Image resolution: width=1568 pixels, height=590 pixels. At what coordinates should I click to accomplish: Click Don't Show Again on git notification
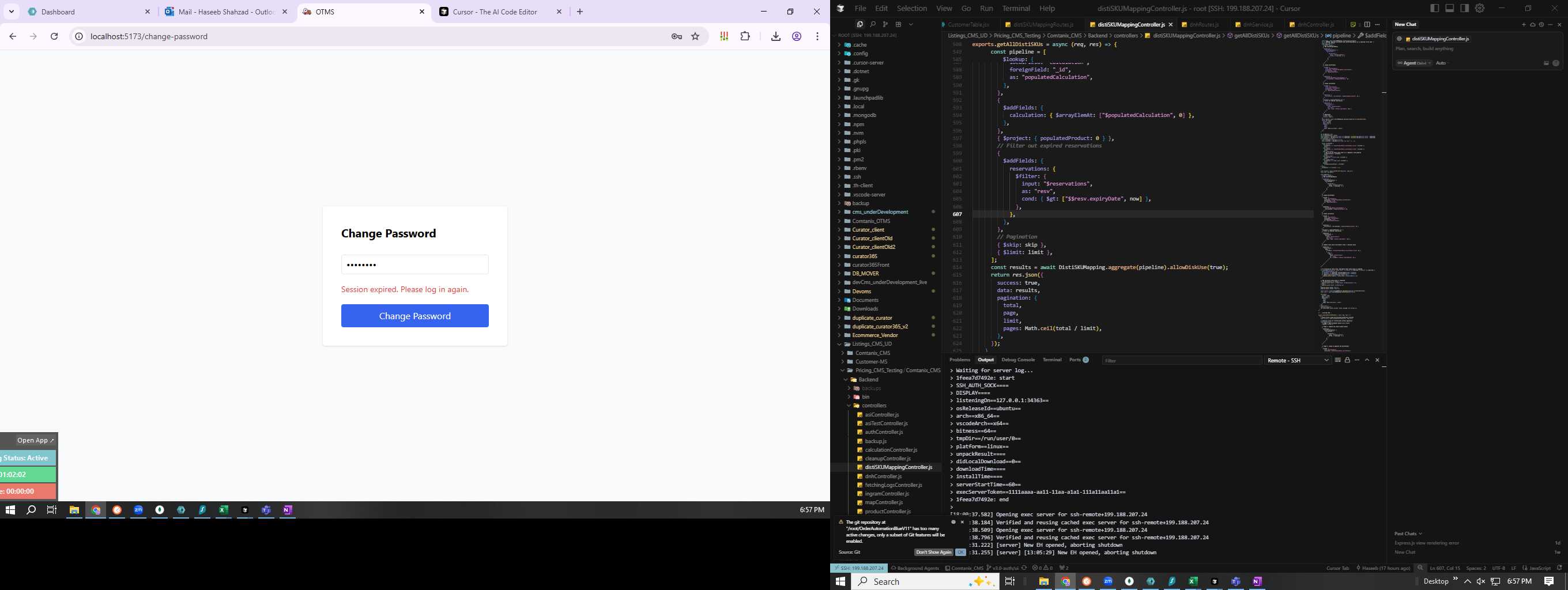click(x=933, y=553)
